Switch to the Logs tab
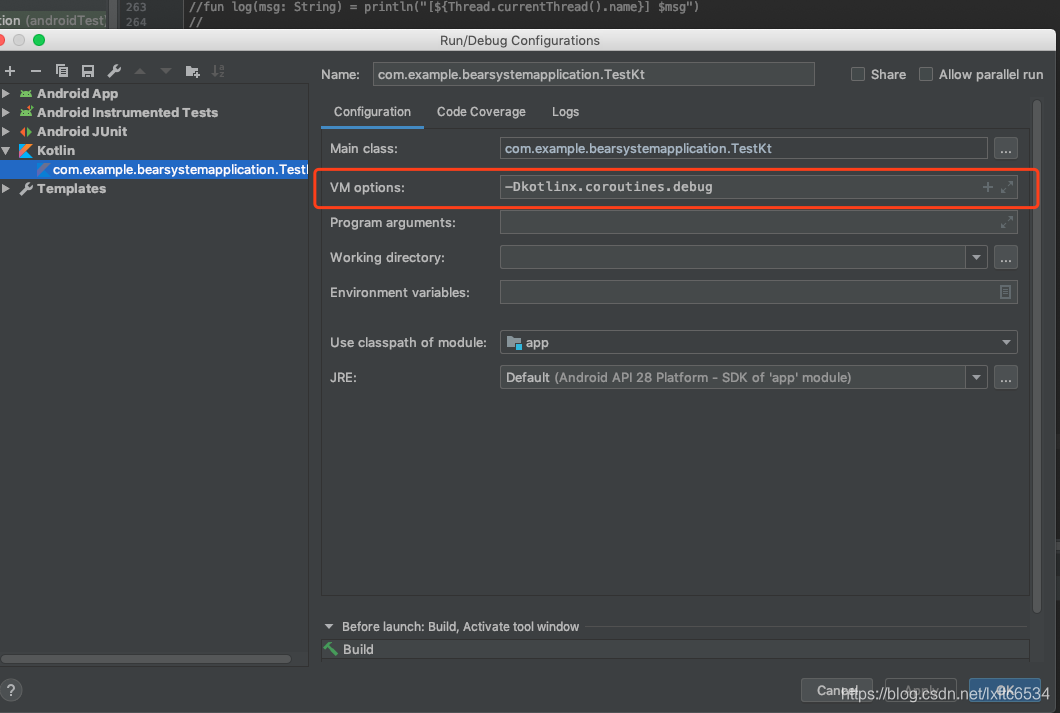The width and height of the screenshot is (1060, 713). tap(565, 112)
